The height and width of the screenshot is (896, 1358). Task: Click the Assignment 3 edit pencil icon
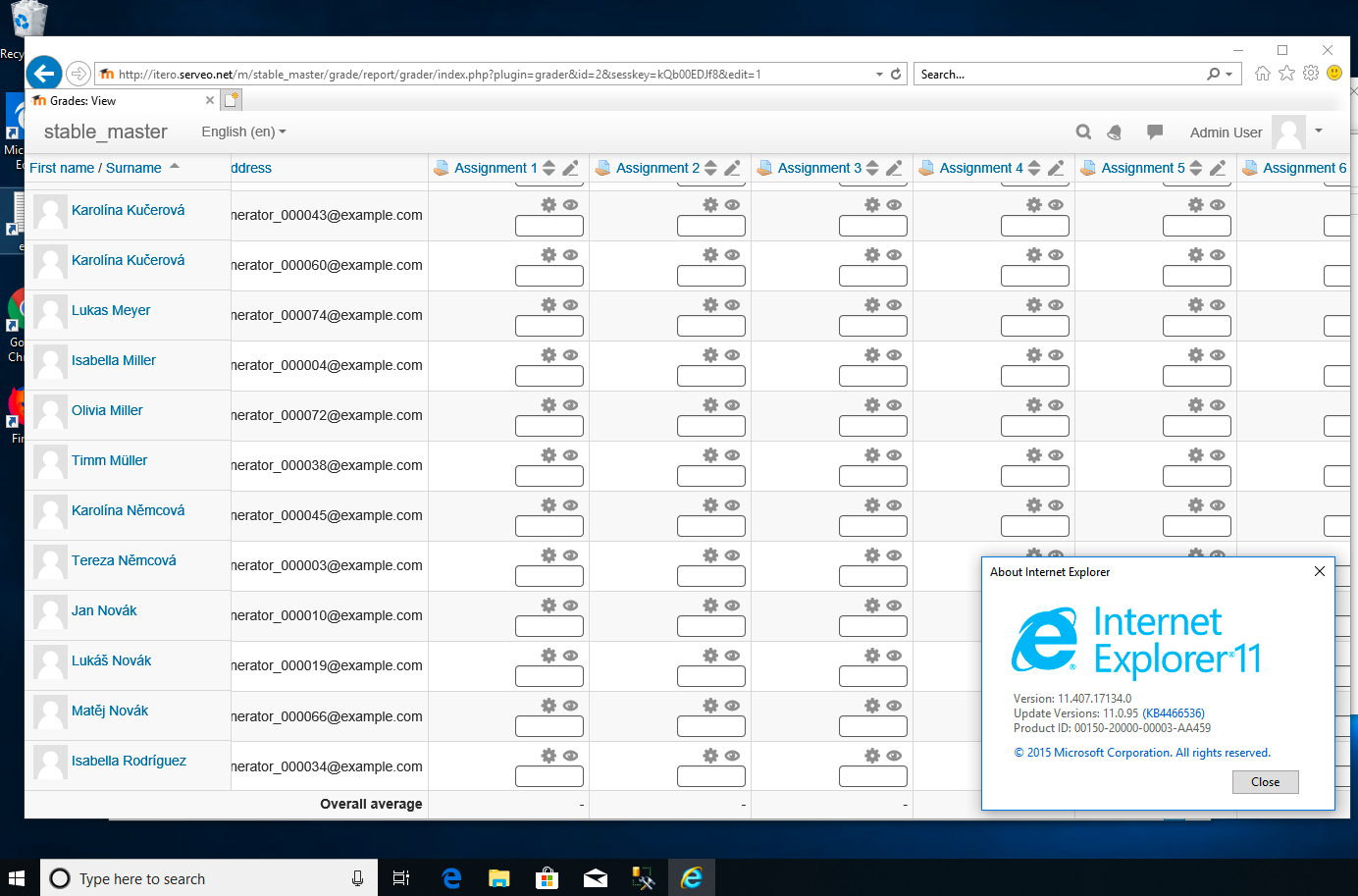[894, 168]
